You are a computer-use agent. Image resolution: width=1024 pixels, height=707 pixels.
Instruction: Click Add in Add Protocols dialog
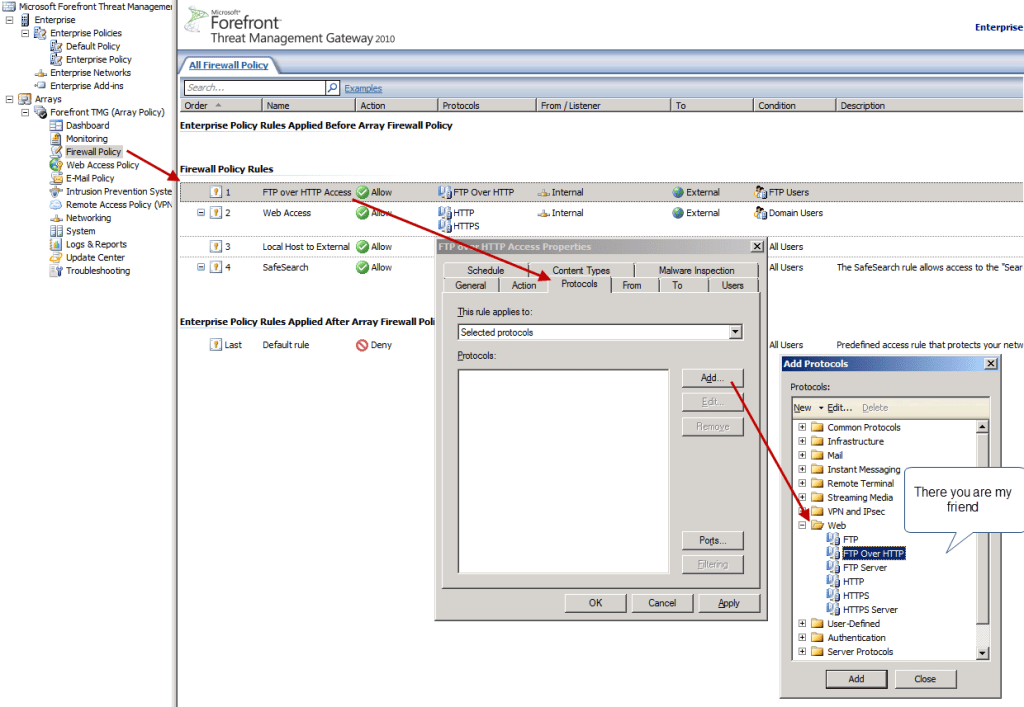[x=856, y=679]
